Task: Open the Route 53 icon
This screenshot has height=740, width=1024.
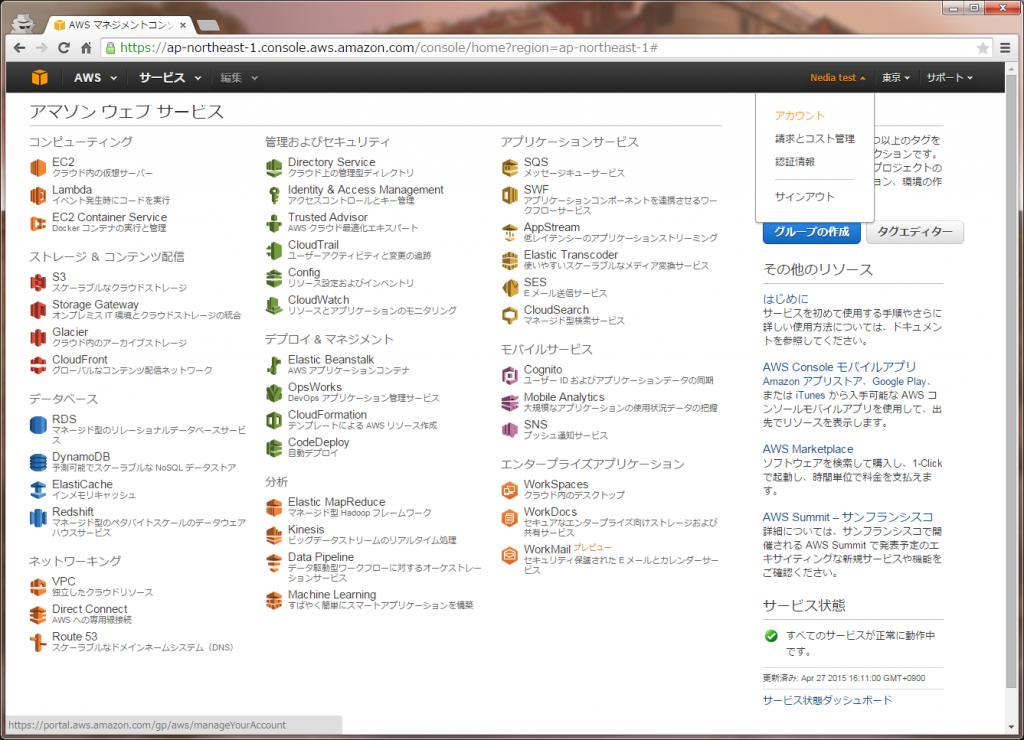Action: click(38, 642)
